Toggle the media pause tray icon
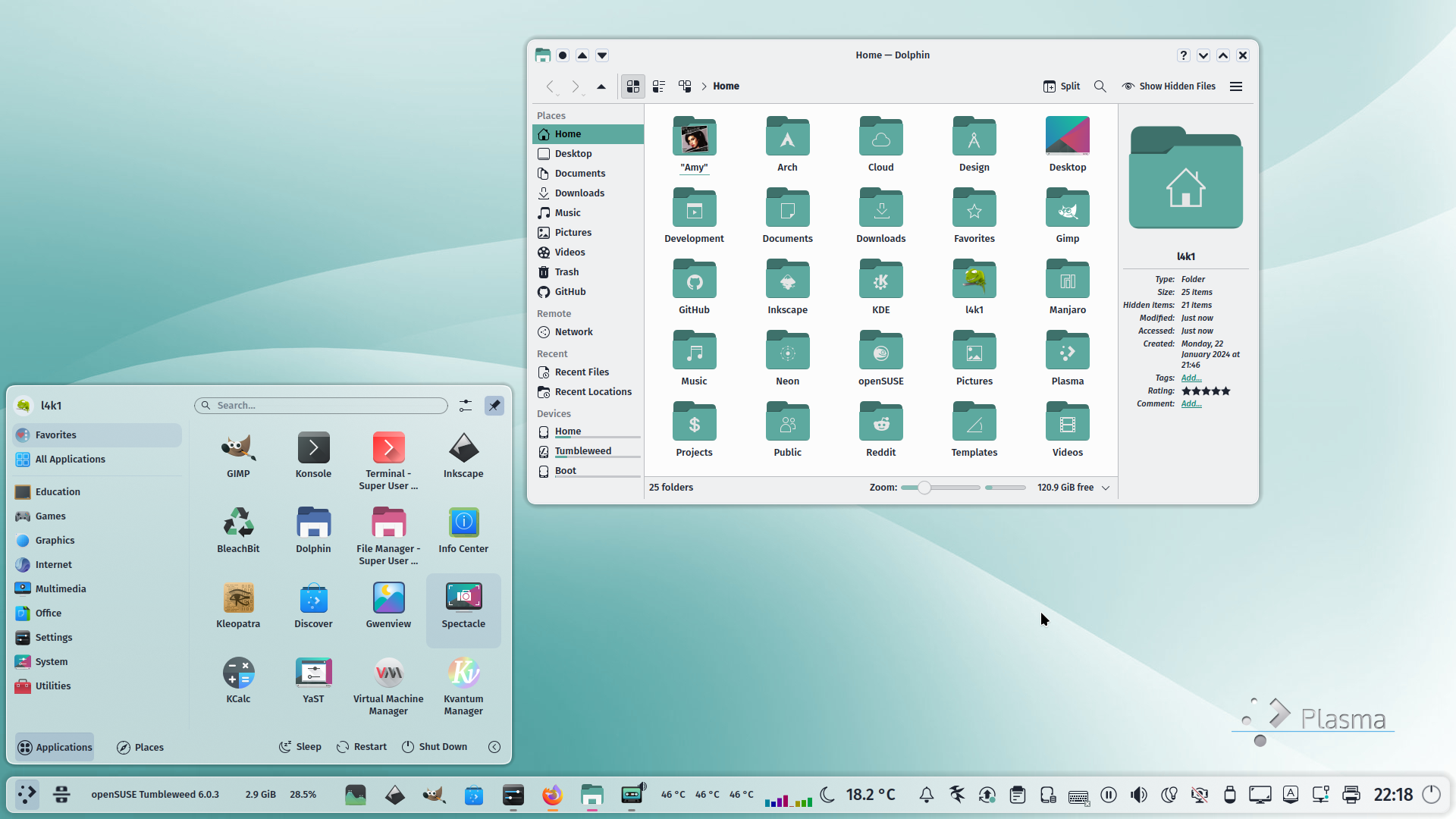This screenshot has width=1456, height=819. (x=1108, y=795)
